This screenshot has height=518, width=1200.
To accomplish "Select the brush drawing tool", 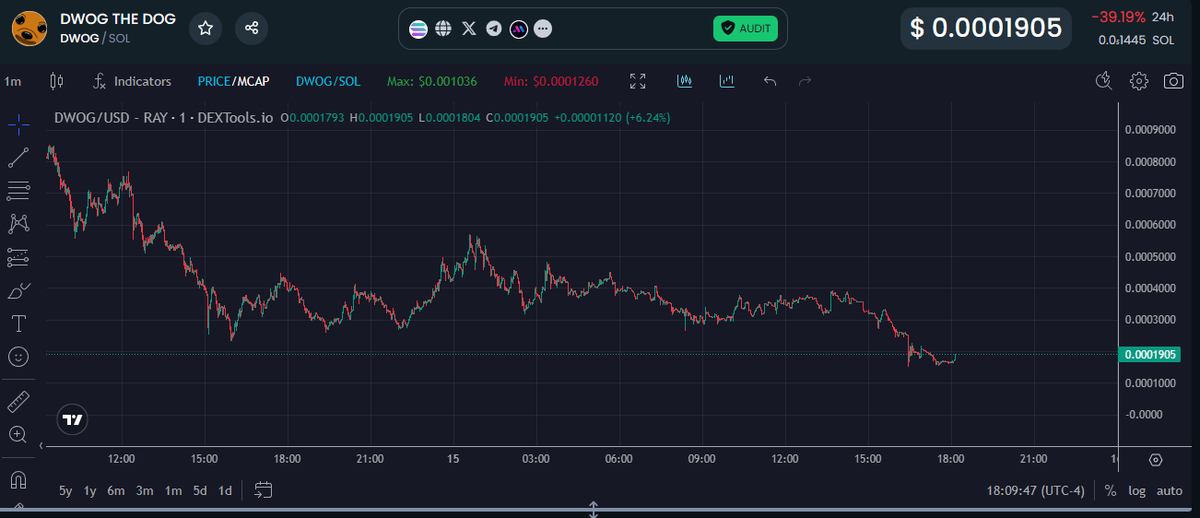I will coord(18,290).
